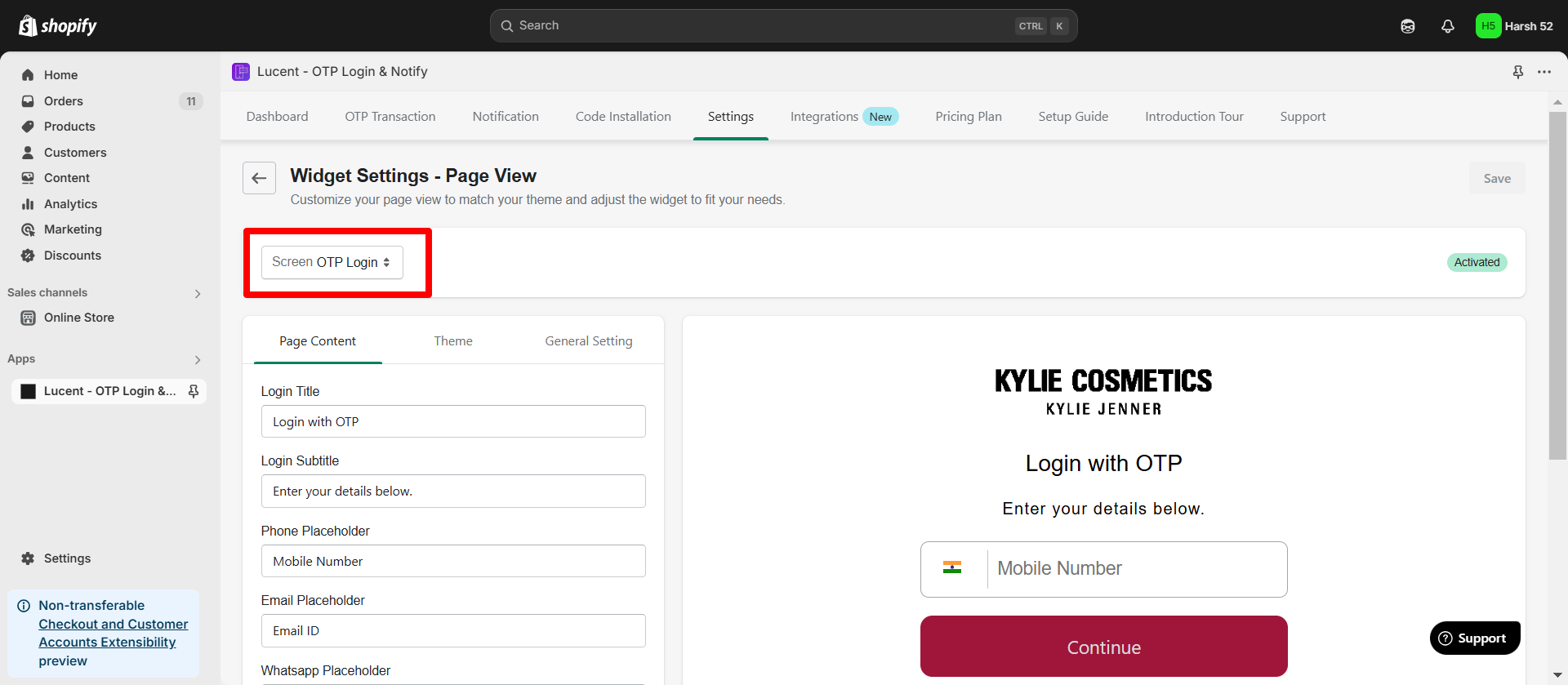Click the page vertical scrollbar
The width and height of the screenshot is (1568, 685).
[x=1557, y=286]
